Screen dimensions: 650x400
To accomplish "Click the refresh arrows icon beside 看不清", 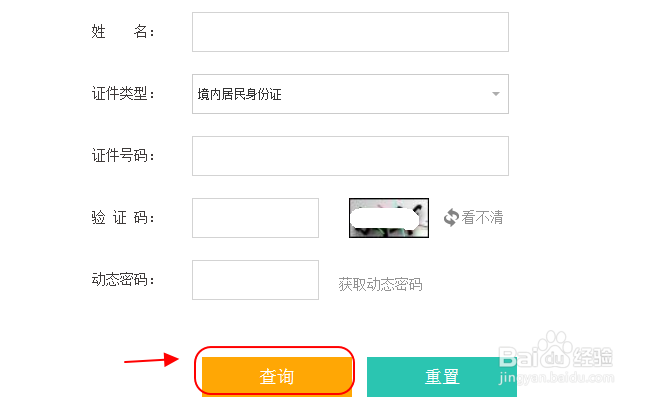I will pos(451,218).
